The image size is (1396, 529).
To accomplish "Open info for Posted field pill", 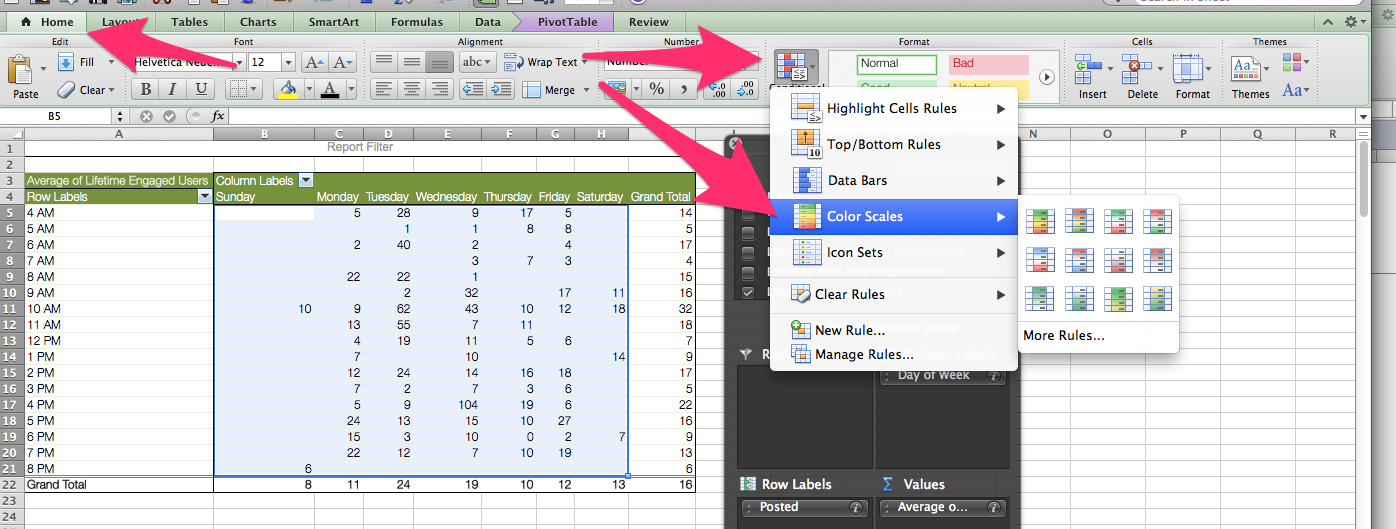I will click(x=855, y=507).
